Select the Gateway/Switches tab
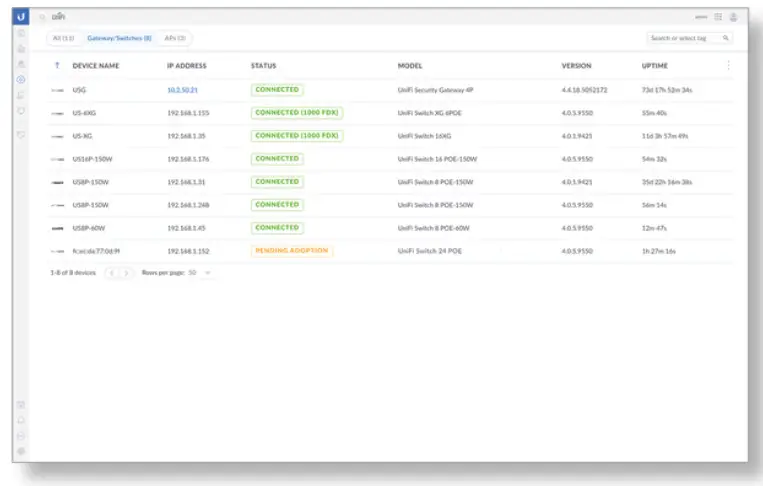The image size is (763, 486). point(119,38)
